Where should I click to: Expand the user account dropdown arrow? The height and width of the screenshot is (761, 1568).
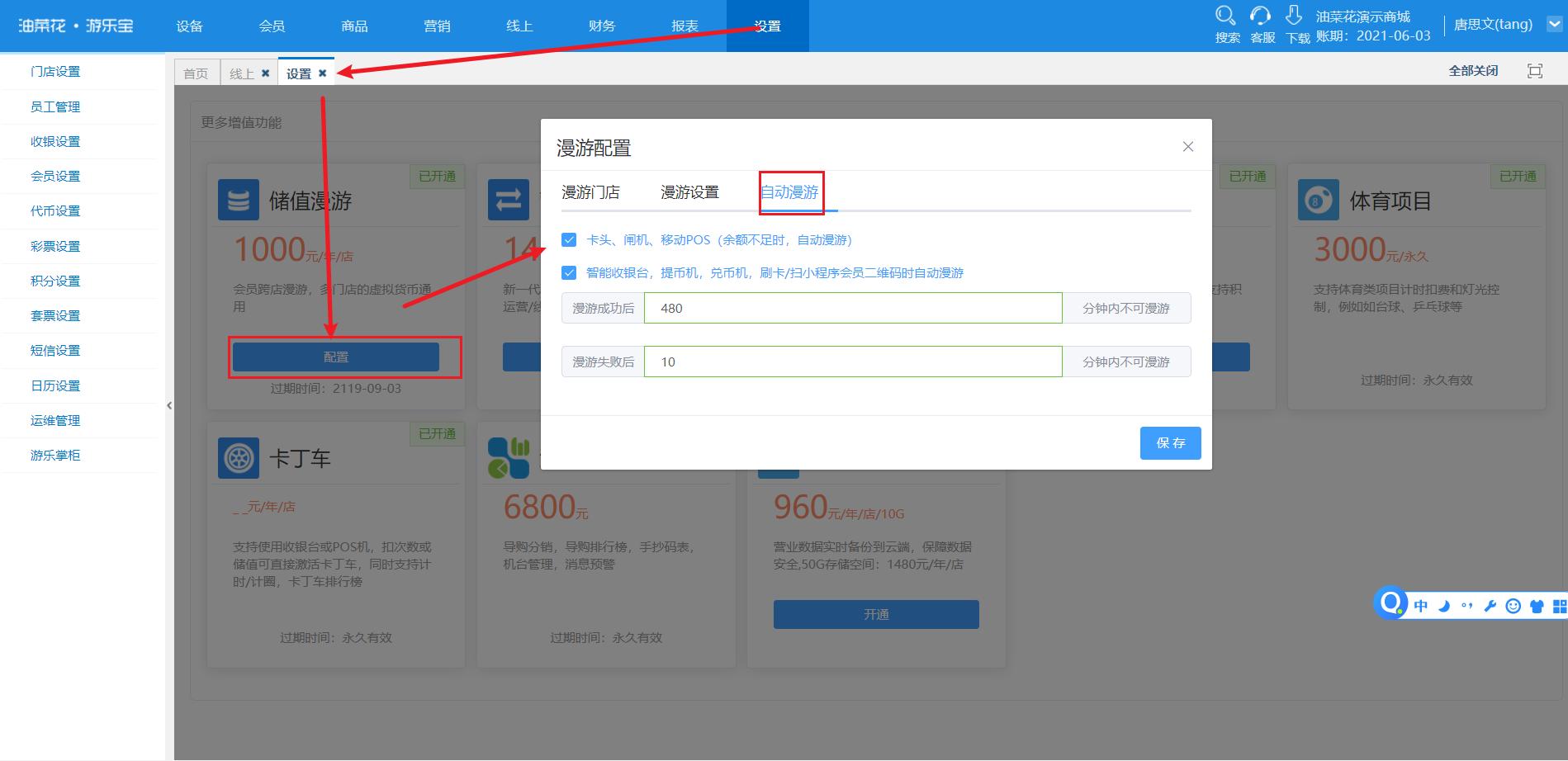tap(1554, 25)
